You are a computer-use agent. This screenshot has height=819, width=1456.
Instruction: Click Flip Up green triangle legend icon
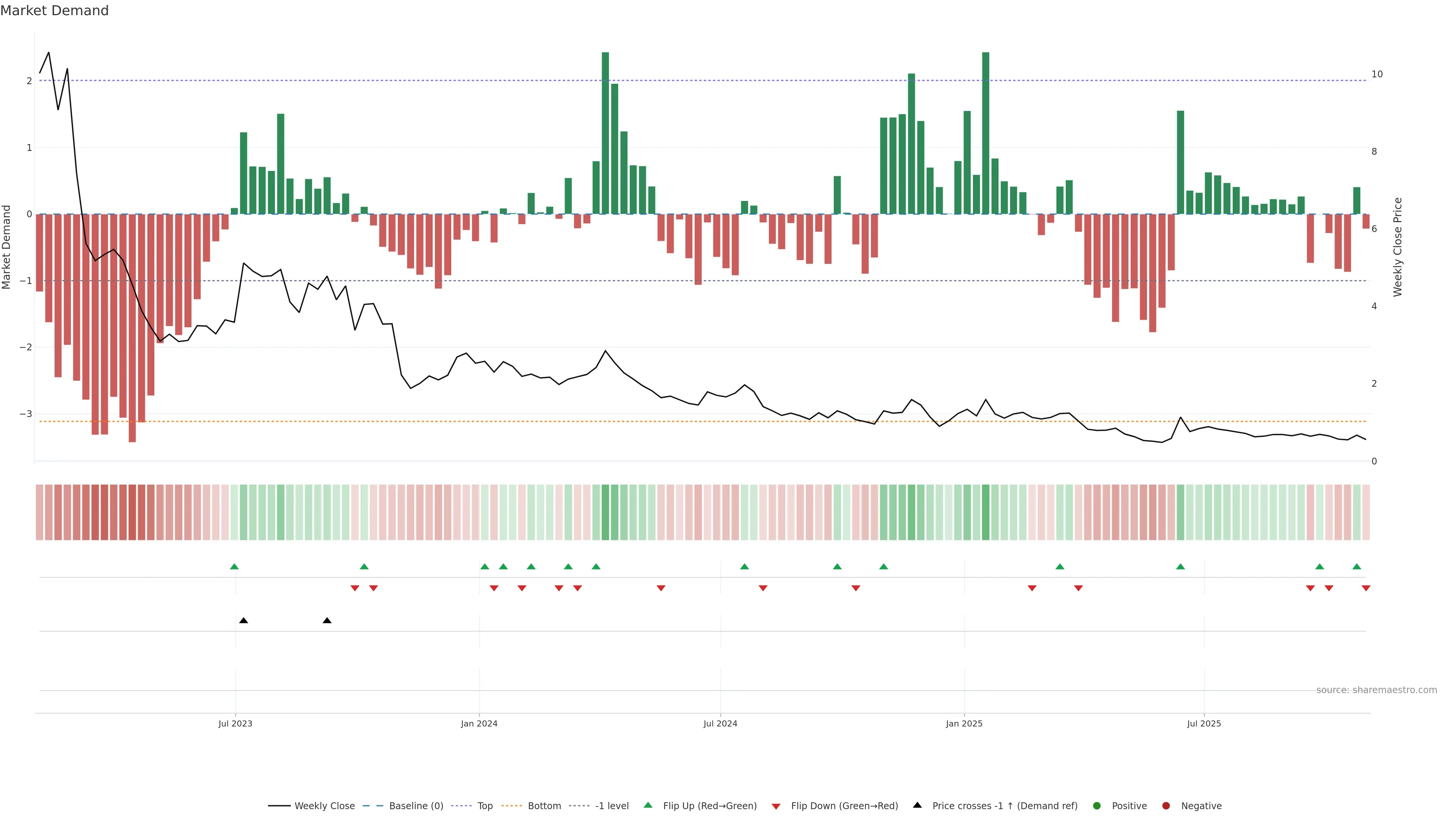[648, 805]
